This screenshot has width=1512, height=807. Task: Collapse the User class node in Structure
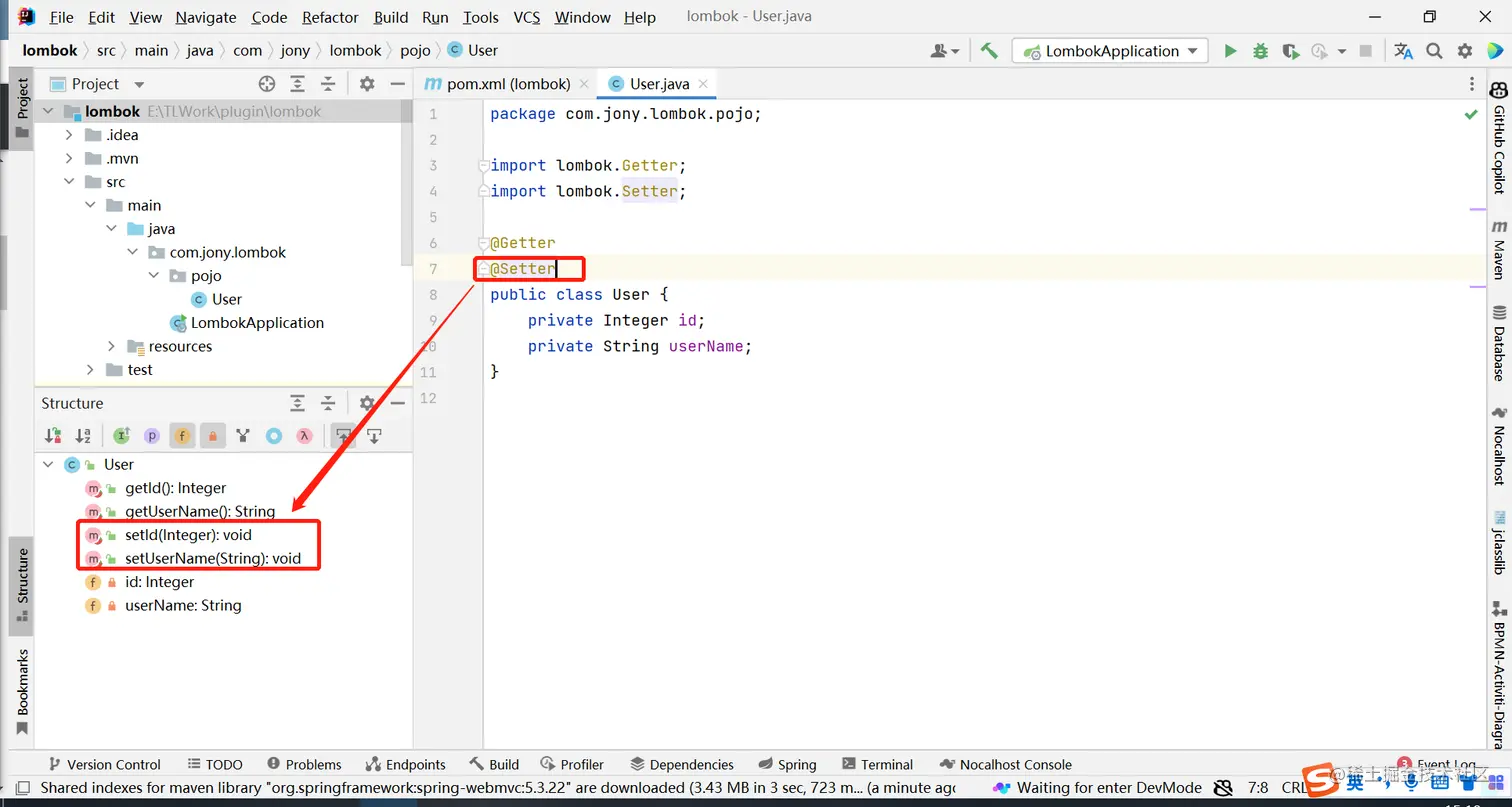coord(48,465)
